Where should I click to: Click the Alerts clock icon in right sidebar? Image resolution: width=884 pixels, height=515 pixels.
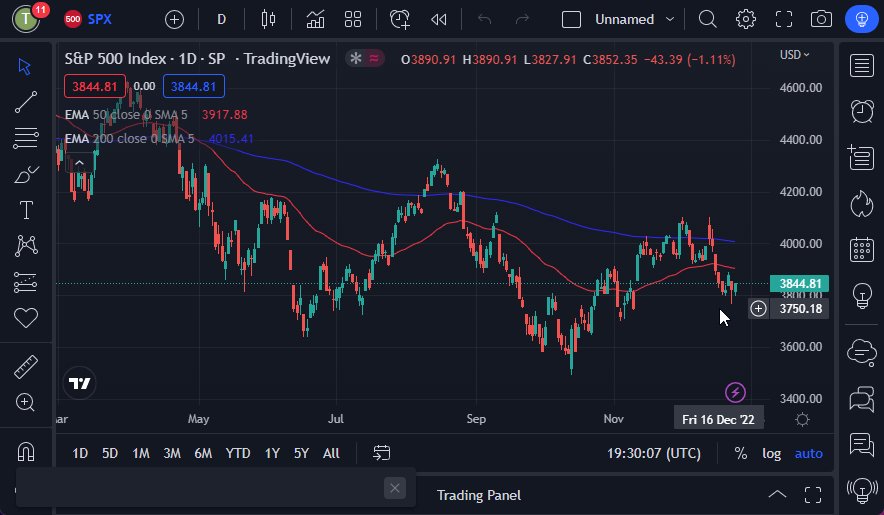click(860, 111)
